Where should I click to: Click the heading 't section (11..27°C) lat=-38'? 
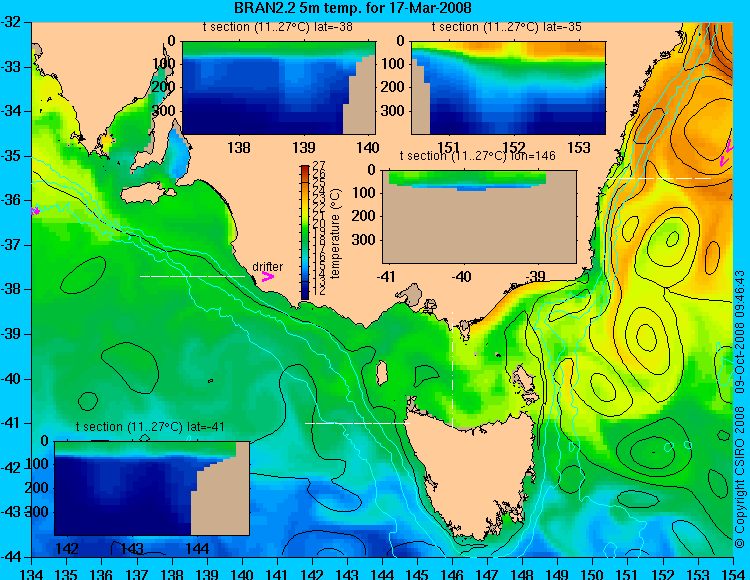tap(278, 27)
